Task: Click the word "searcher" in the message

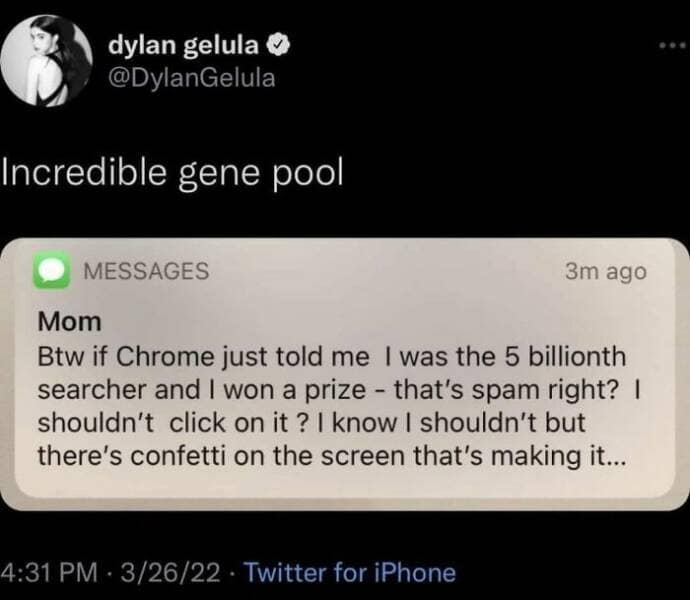Action: (81, 388)
